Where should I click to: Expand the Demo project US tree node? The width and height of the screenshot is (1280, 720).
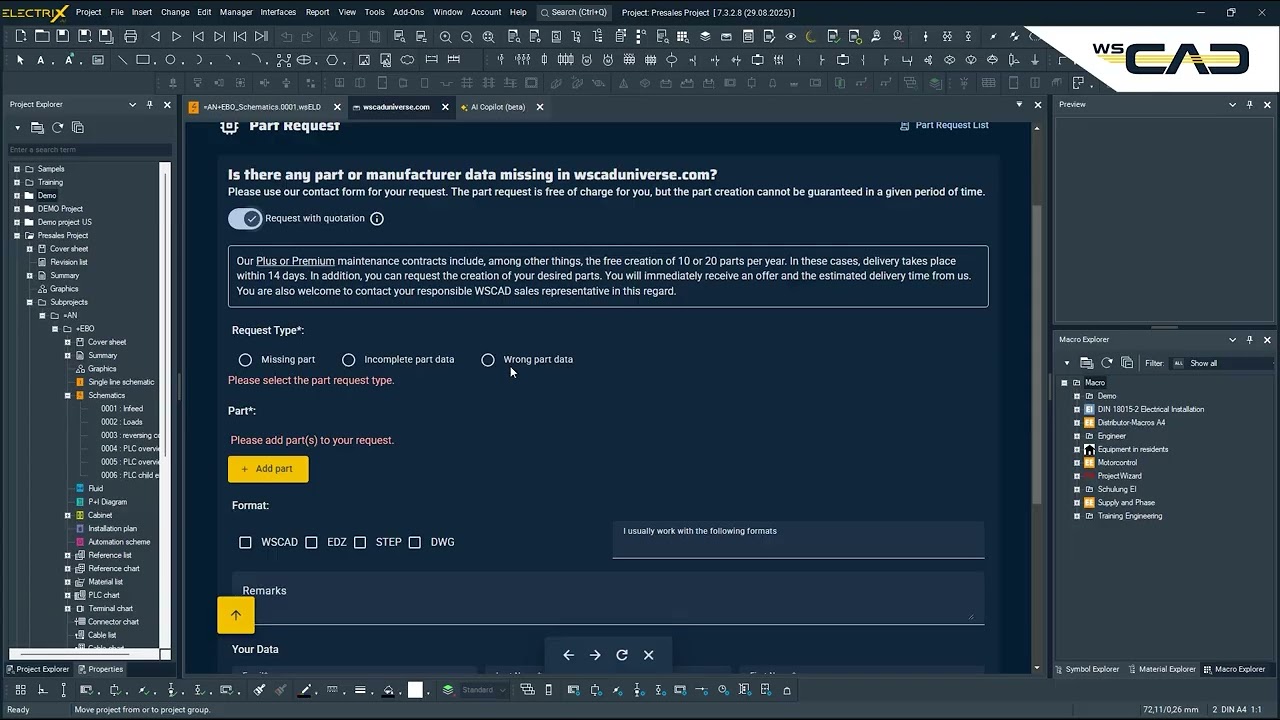click(17, 222)
